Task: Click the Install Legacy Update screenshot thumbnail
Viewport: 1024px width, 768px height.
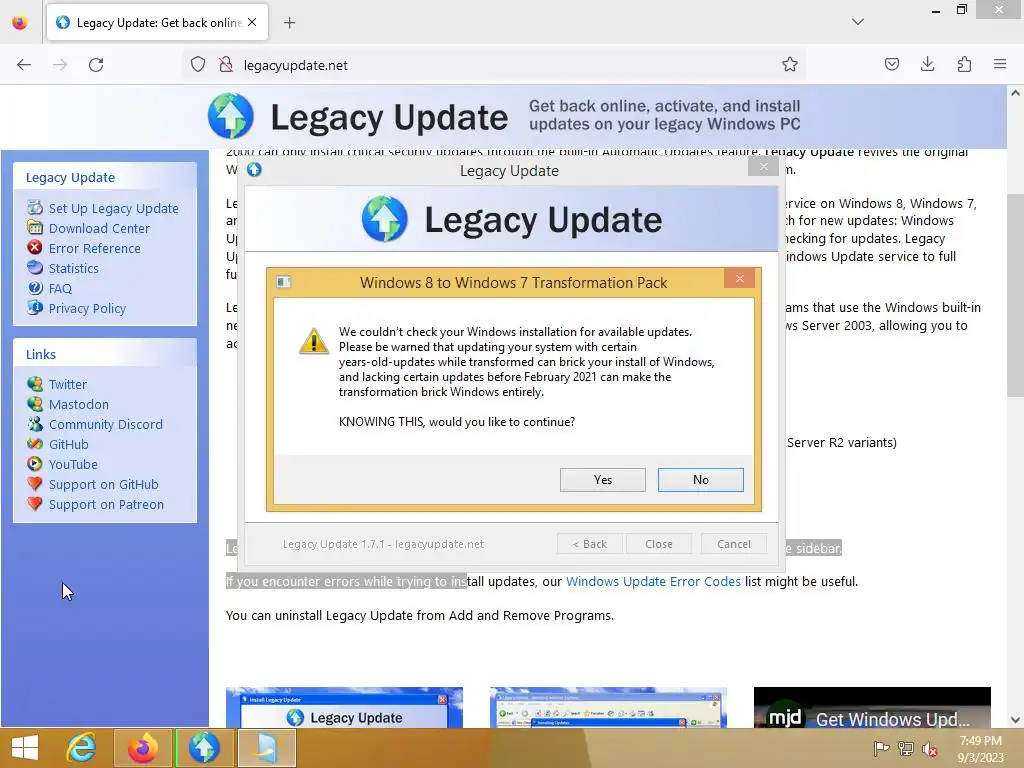Action: point(344,707)
